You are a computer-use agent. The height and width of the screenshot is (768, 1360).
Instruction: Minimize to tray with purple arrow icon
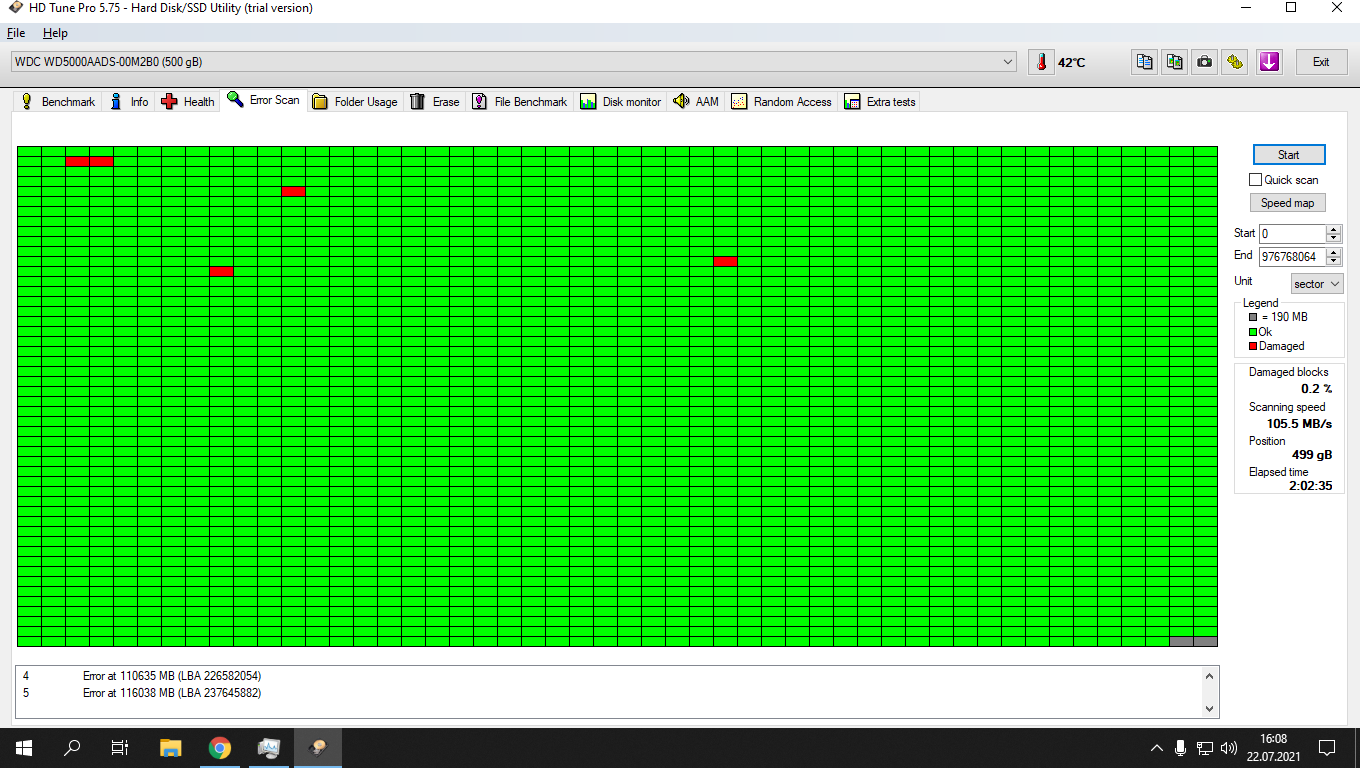click(x=1269, y=62)
